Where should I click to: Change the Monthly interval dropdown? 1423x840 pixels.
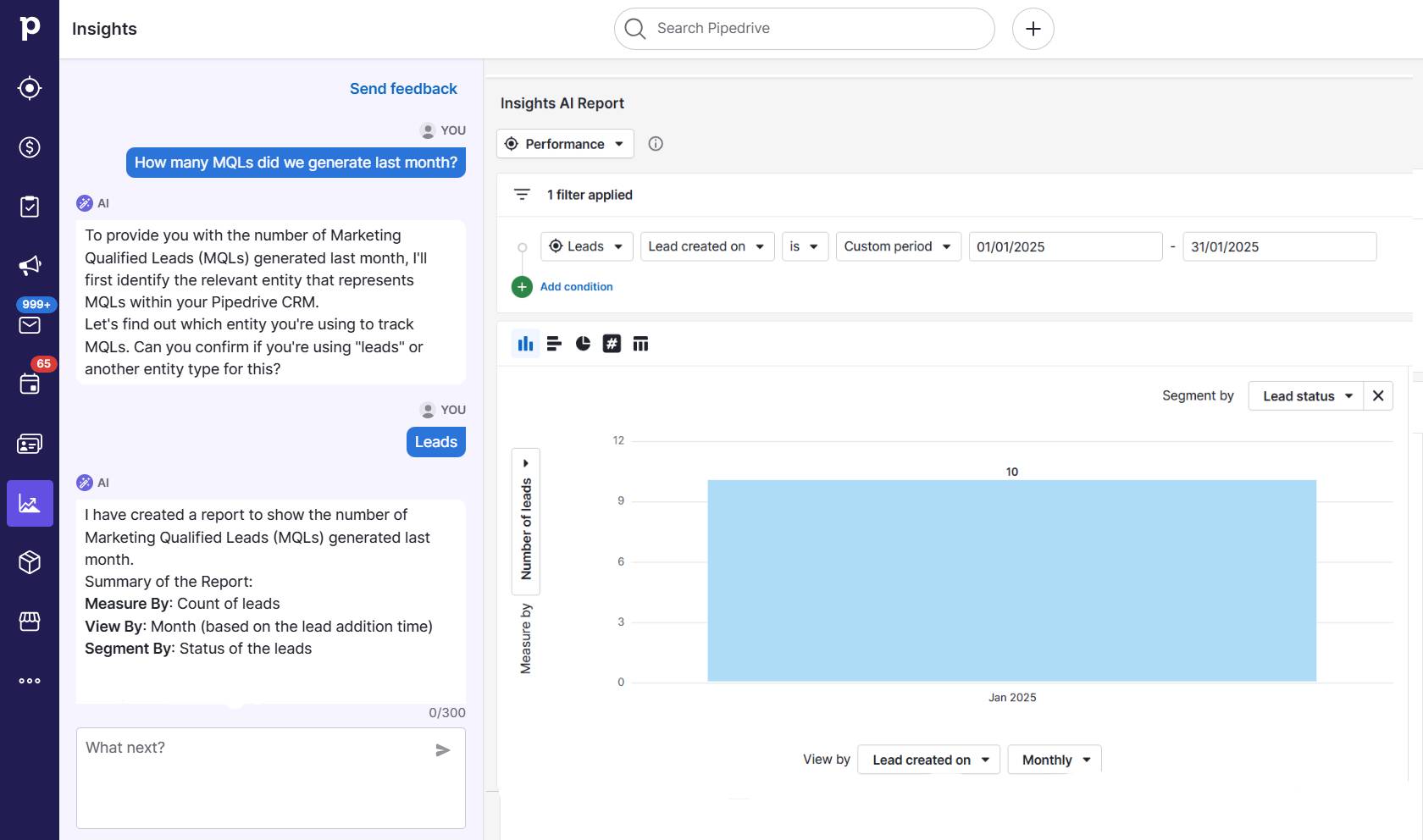1053,759
